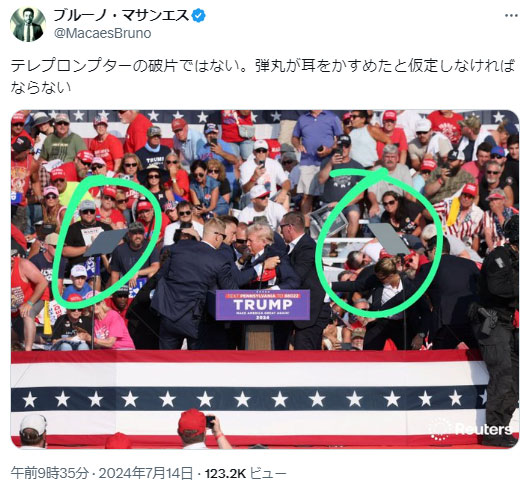This screenshot has width=530, height=485.
Task: Open the three-dot more options menu
Action: click(511, 16)
